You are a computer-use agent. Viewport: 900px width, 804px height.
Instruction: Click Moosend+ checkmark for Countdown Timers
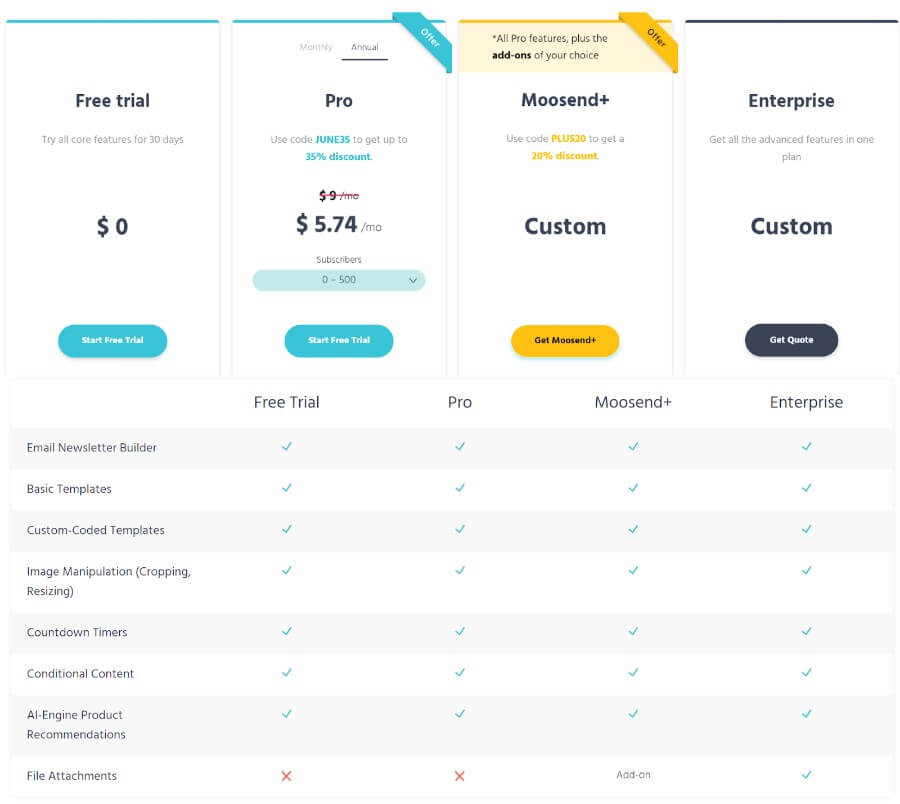[x=633, y=632]
